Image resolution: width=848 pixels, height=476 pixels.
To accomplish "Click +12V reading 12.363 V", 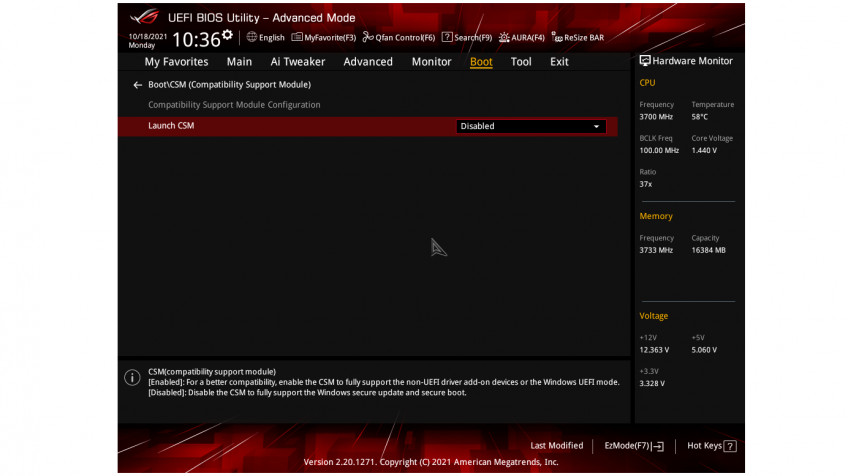I will pos(654,350).
